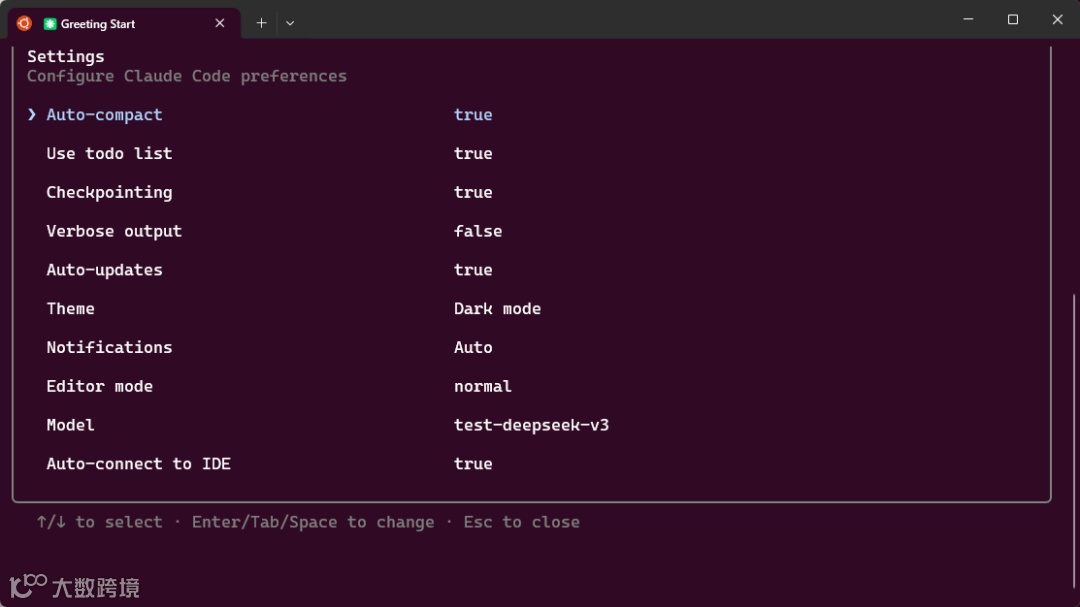This screenshot has height=607, width=1080.
Task: Select the Greeting Start tab
Action: pyautogui.click(x=124, y=23)
